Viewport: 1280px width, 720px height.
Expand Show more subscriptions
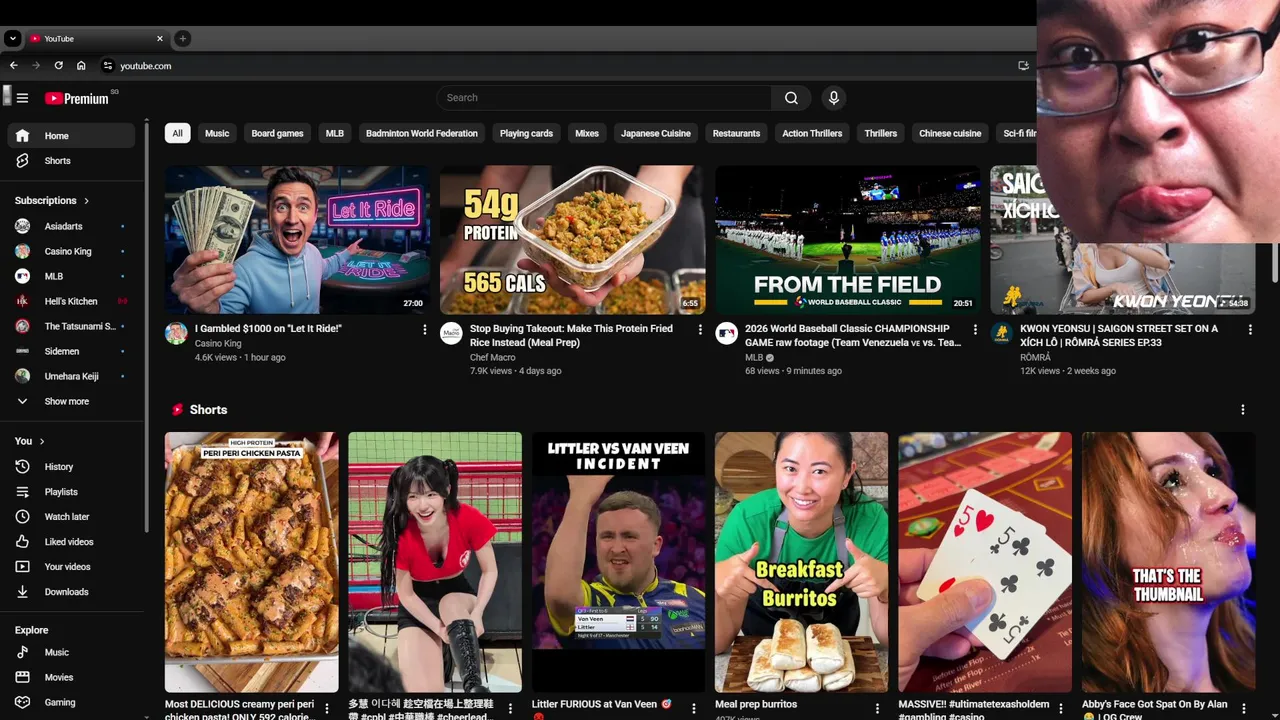click(x=70, y=401)
